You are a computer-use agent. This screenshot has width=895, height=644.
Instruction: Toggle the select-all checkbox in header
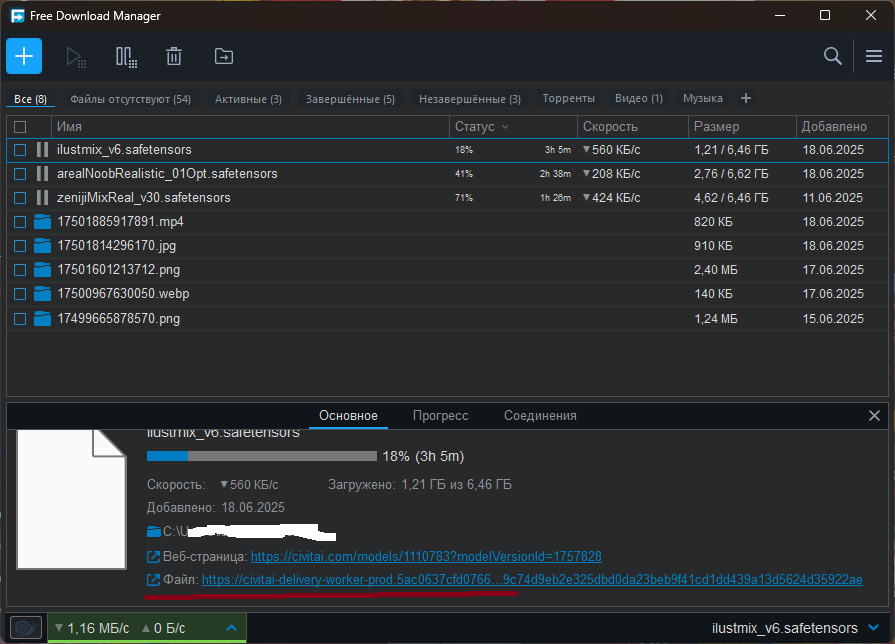[x=20, y=127]
